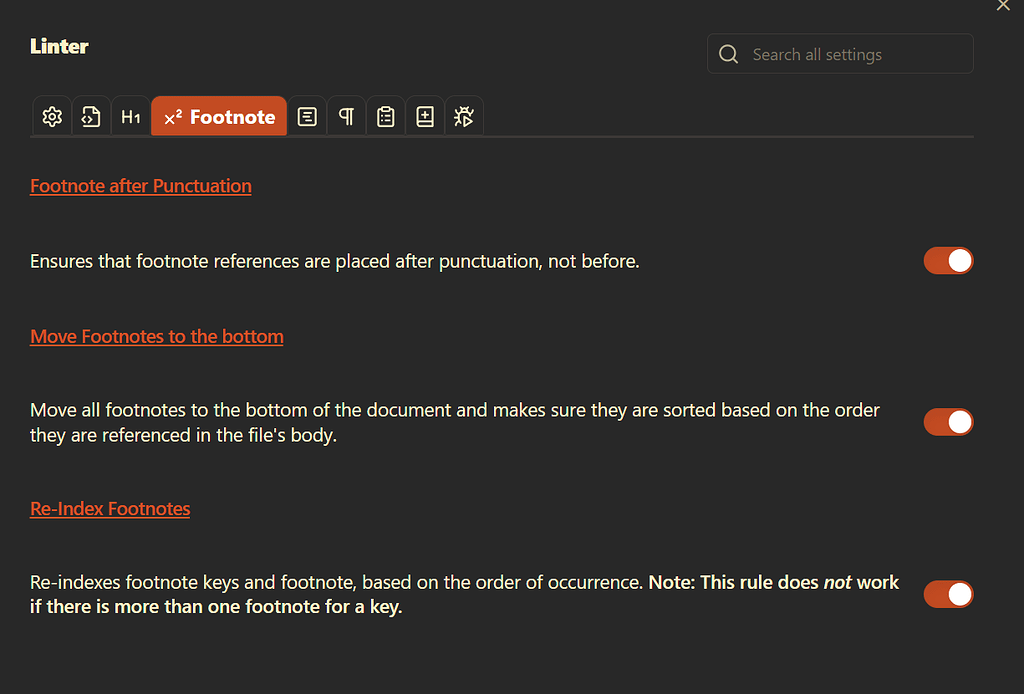Disable the Re-Index Footnotes rule

pos(948,593)
